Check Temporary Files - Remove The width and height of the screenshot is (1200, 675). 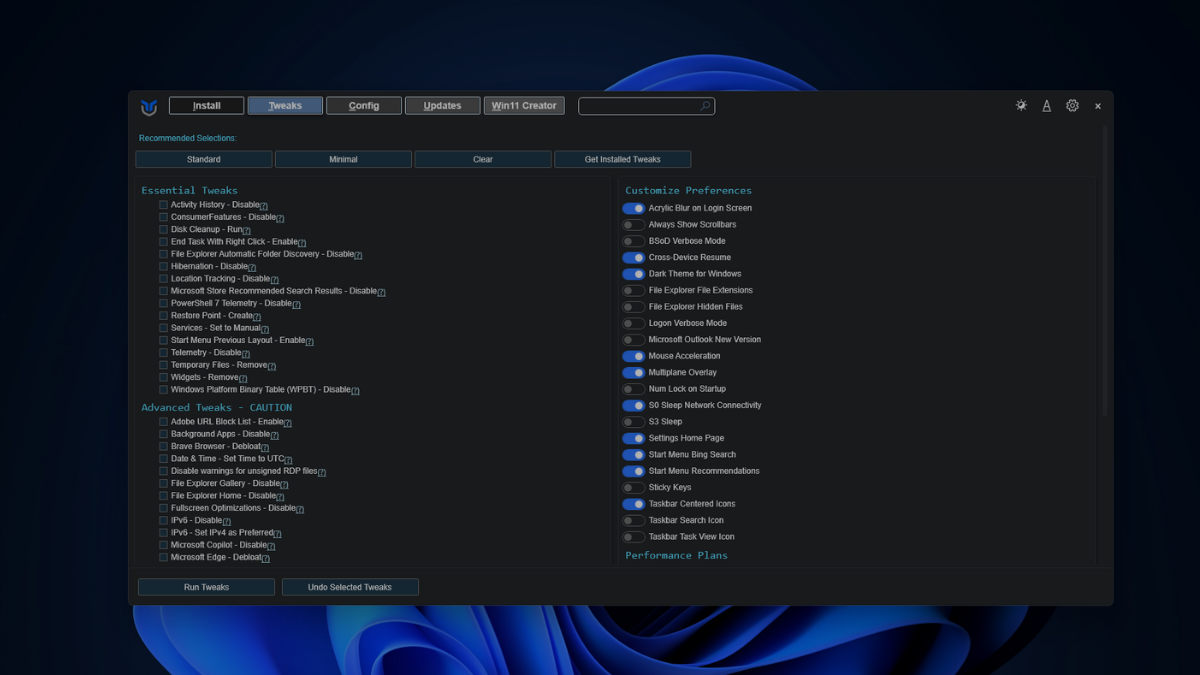coord(163,365)
